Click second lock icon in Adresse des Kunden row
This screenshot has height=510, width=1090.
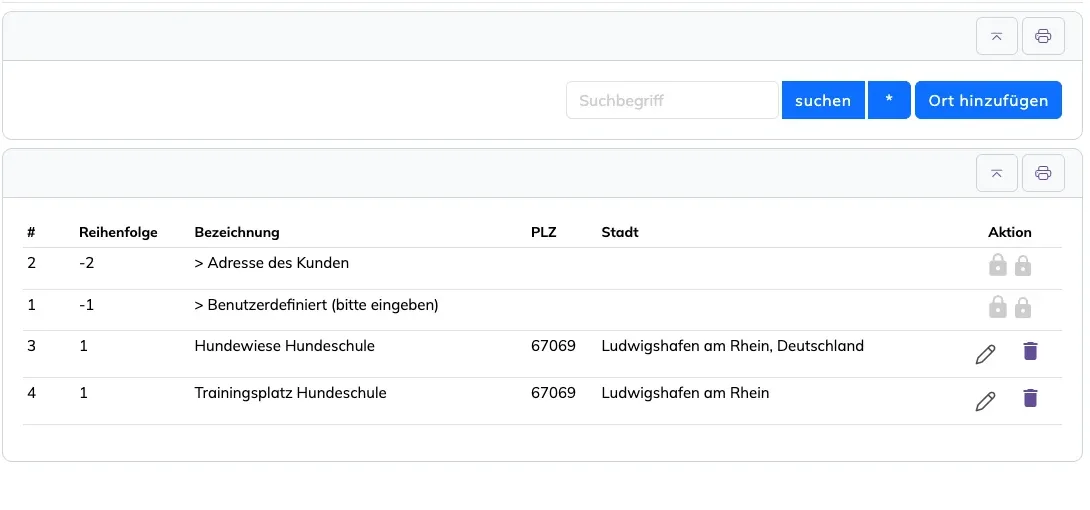(1023, 265)
